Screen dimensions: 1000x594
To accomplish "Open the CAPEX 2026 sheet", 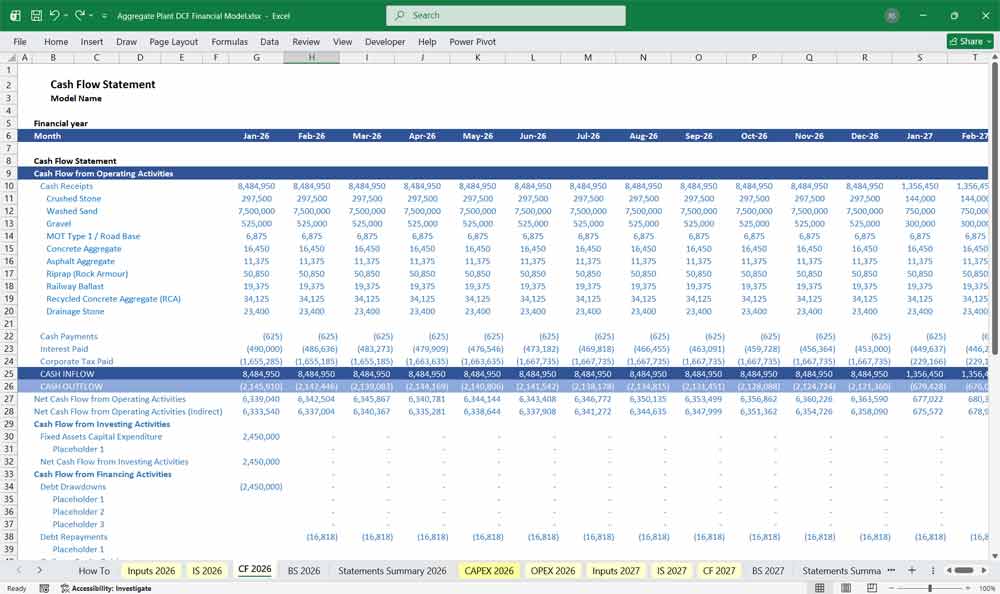I will tap(489, 571).
